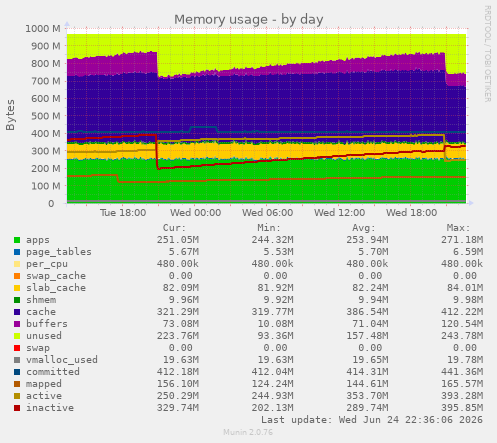Image resolution: width=497 pixels, height=443 pixels.
Task: Click mapped current value 156.10M
Action: (x=178, y=384)
